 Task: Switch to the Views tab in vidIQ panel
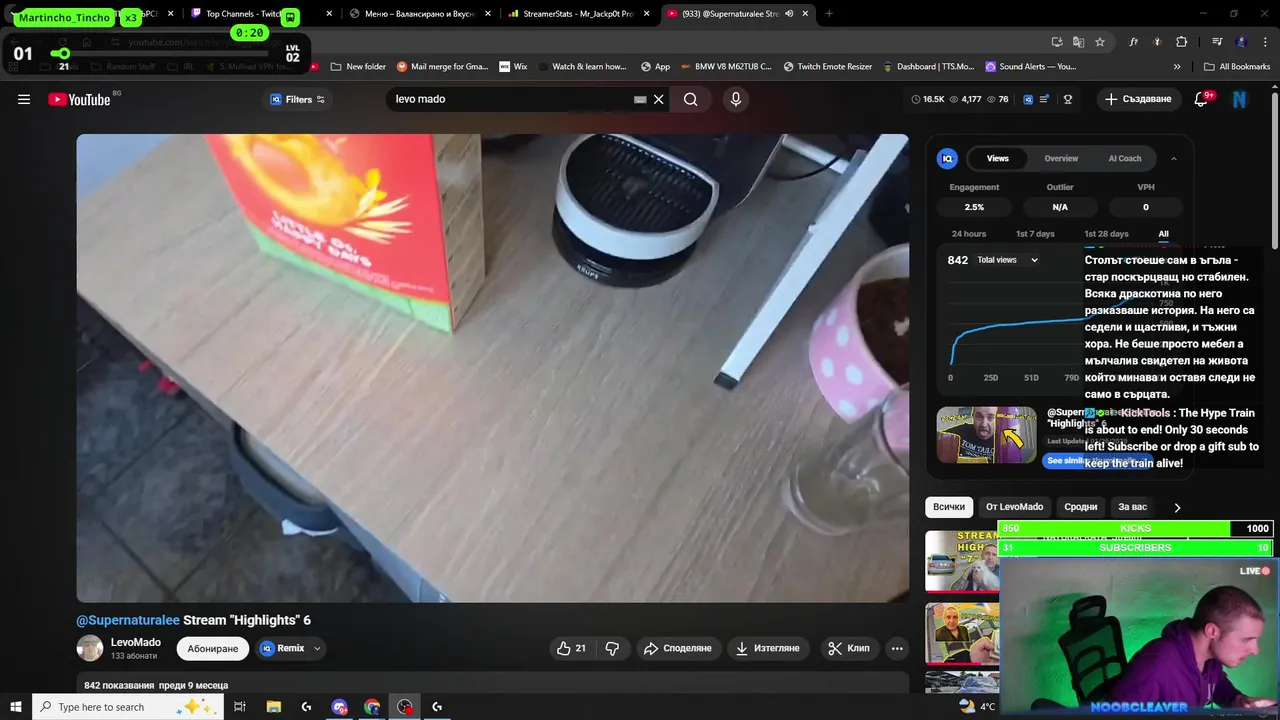point(998,158)
